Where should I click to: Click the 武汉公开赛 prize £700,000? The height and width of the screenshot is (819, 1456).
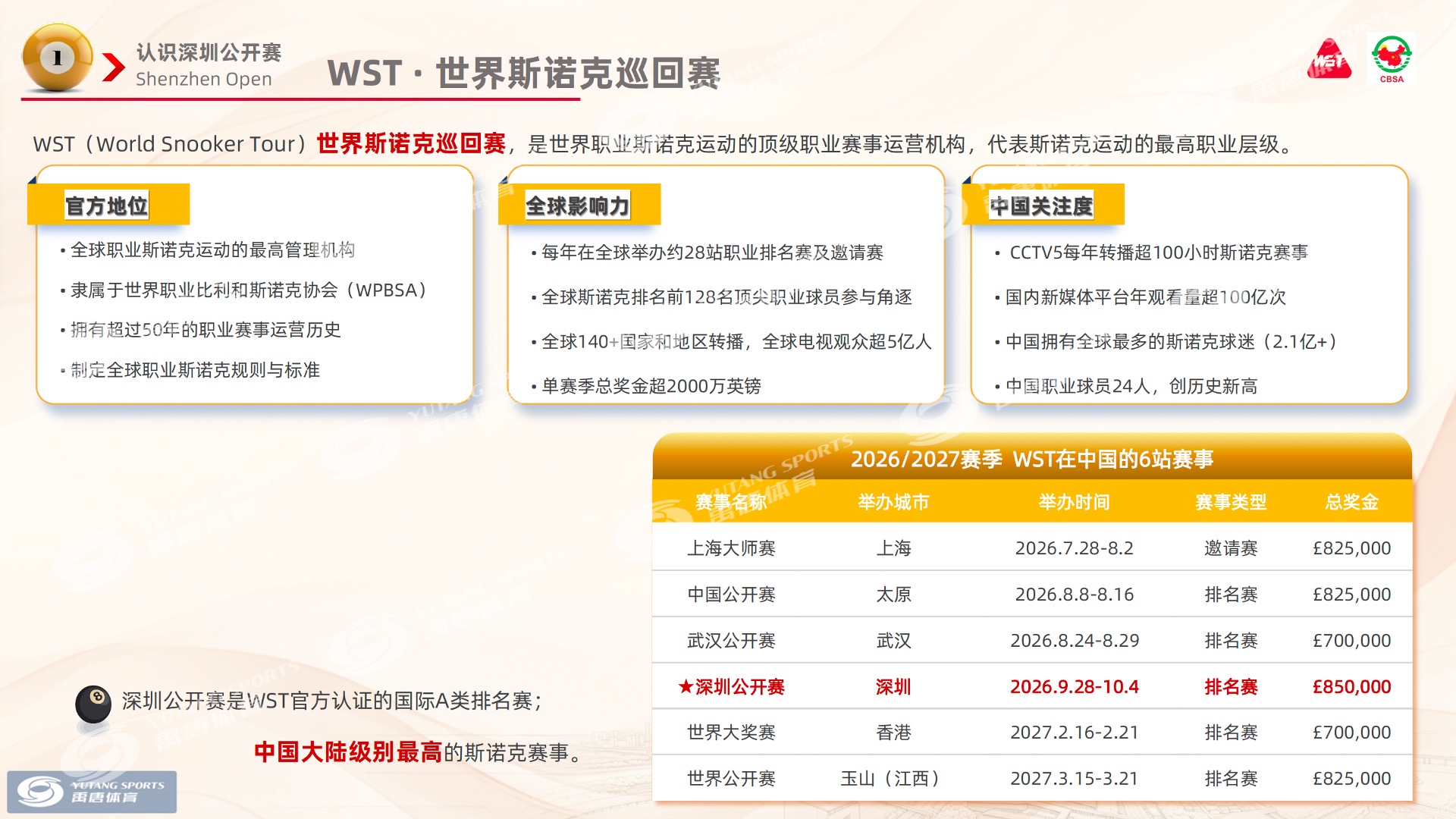(1351, 640)
